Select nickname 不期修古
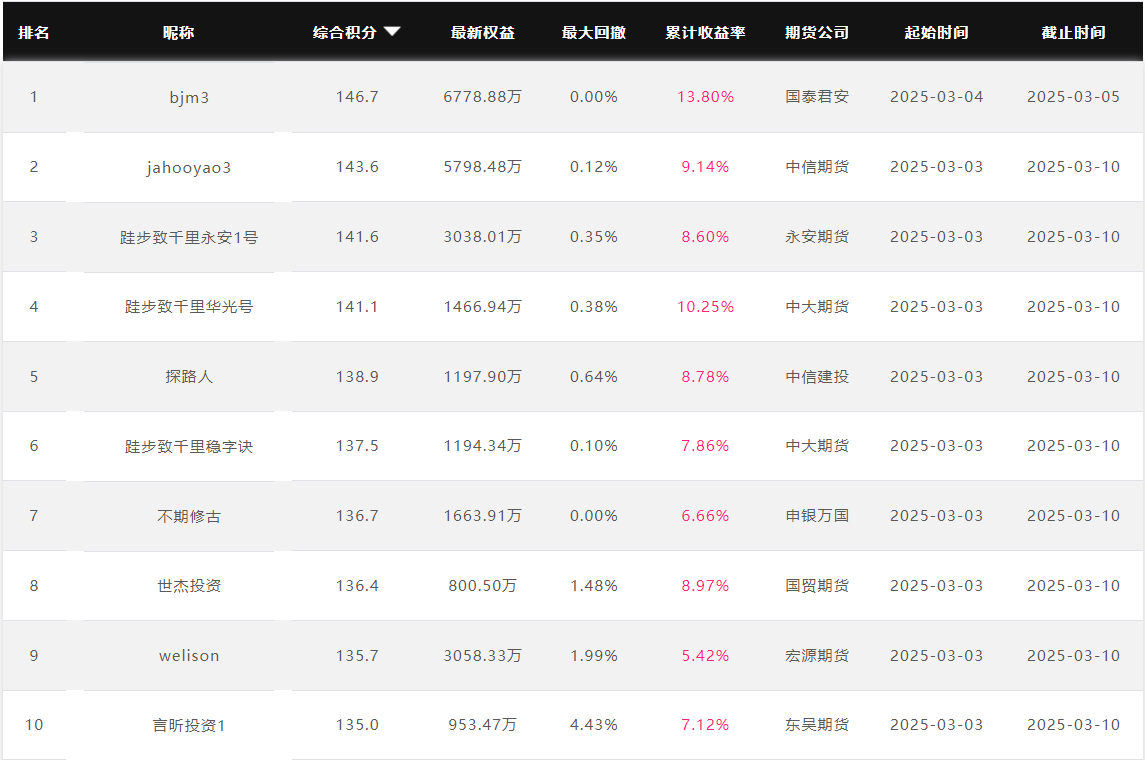This screenshot has height=760, width=1145. pos(189,517)
